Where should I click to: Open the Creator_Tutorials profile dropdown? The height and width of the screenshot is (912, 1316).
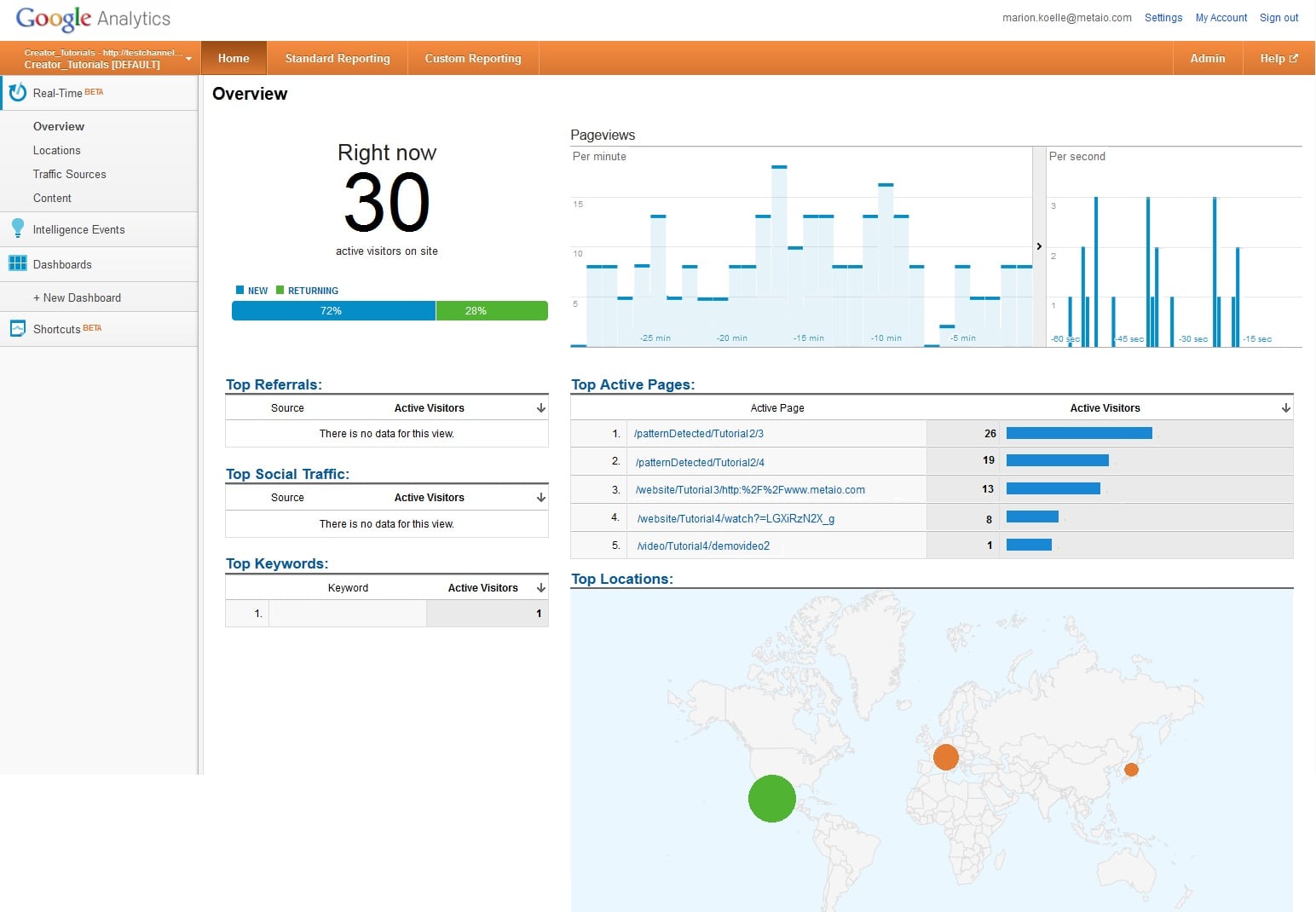188,59
